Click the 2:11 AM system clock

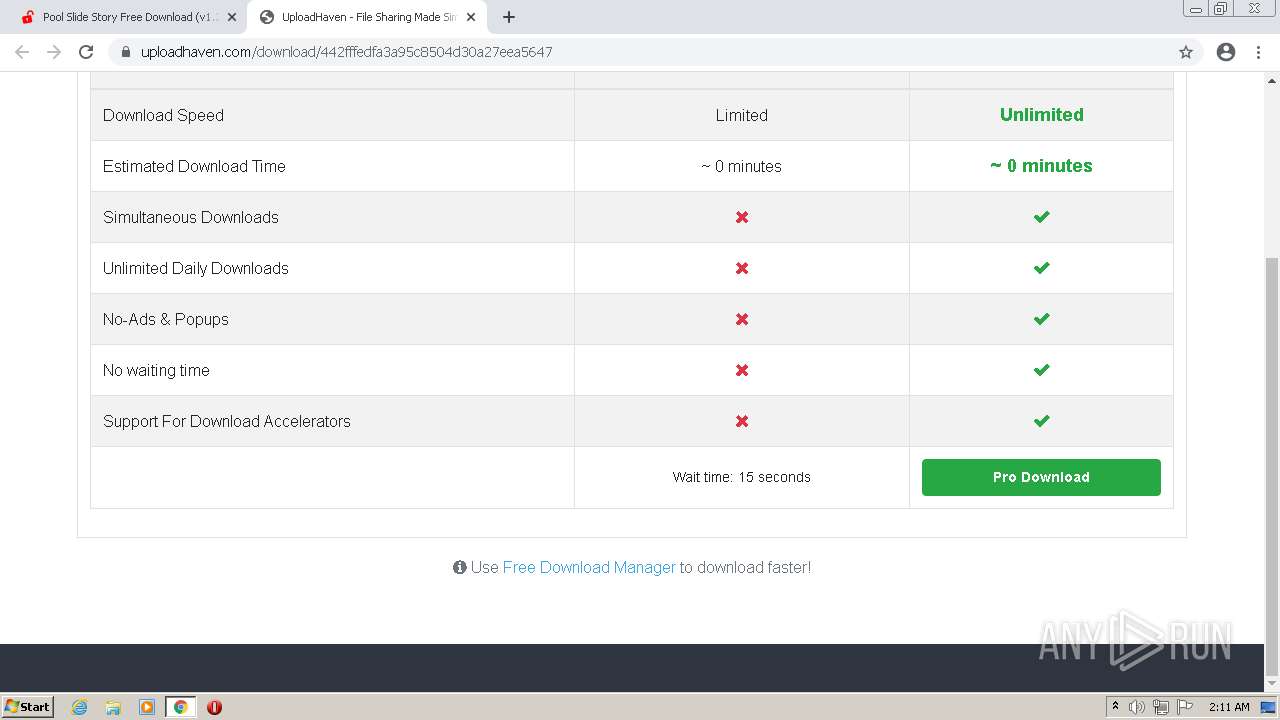[x=1229, y=707]
